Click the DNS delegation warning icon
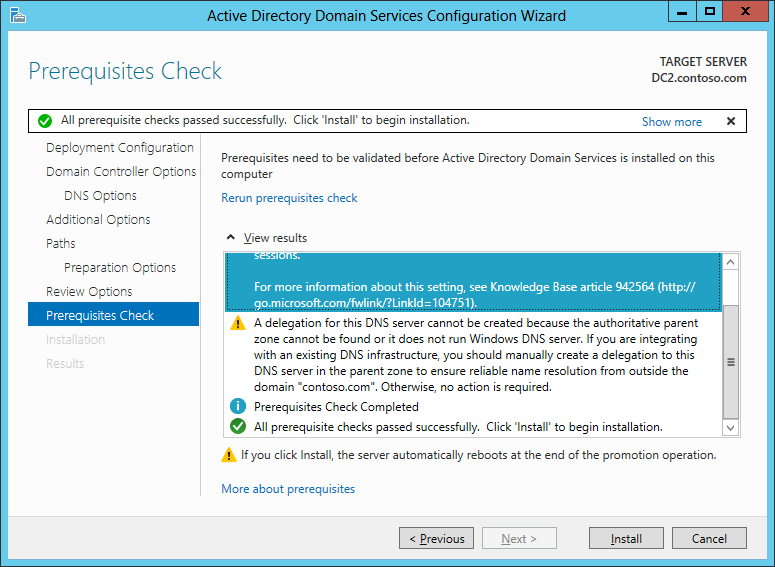 238,324
